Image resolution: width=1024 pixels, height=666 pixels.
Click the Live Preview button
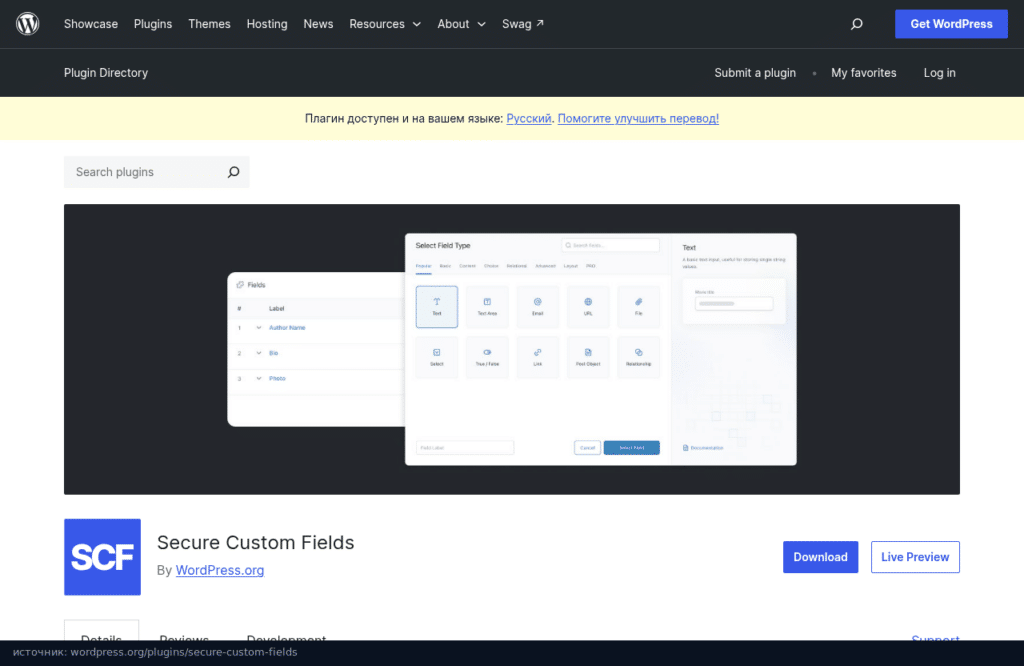915,557
